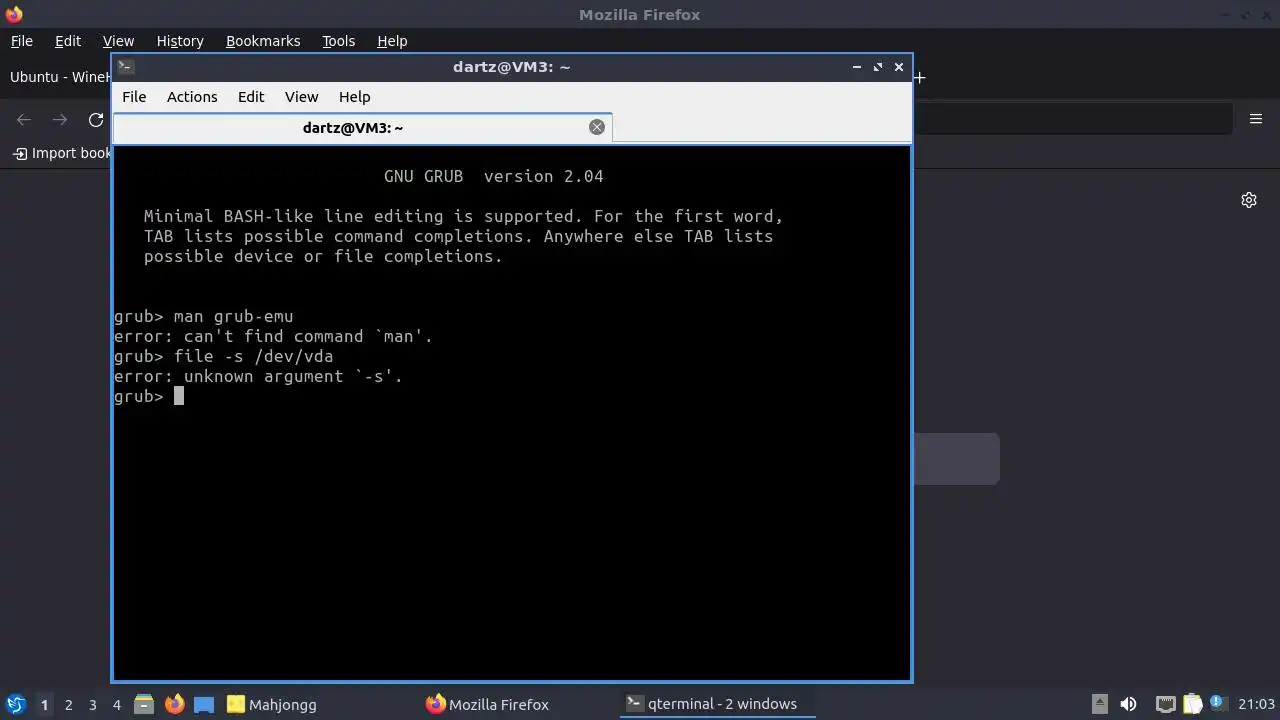Click the Firefox logo in title bar
Image resolution: width=1280 pixels, height=720 pixels.
(x=13, y=14)
